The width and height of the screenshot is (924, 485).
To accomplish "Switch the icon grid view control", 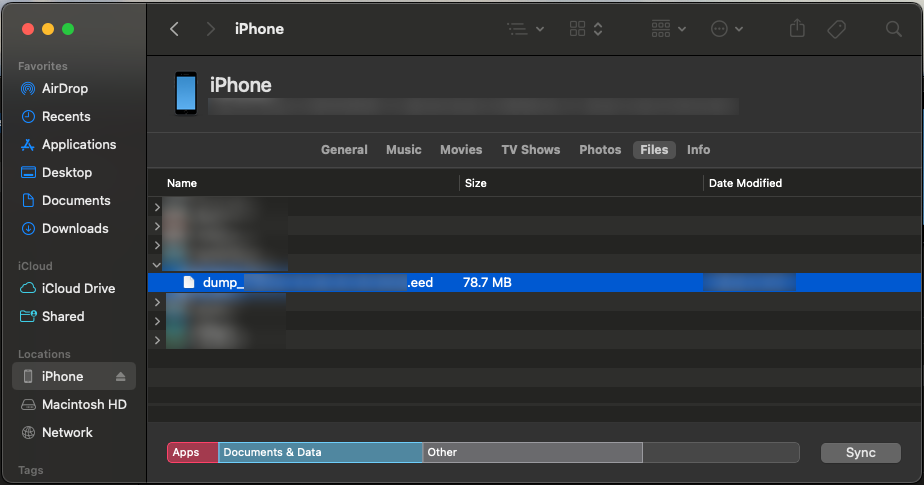I will click(586, 29).
